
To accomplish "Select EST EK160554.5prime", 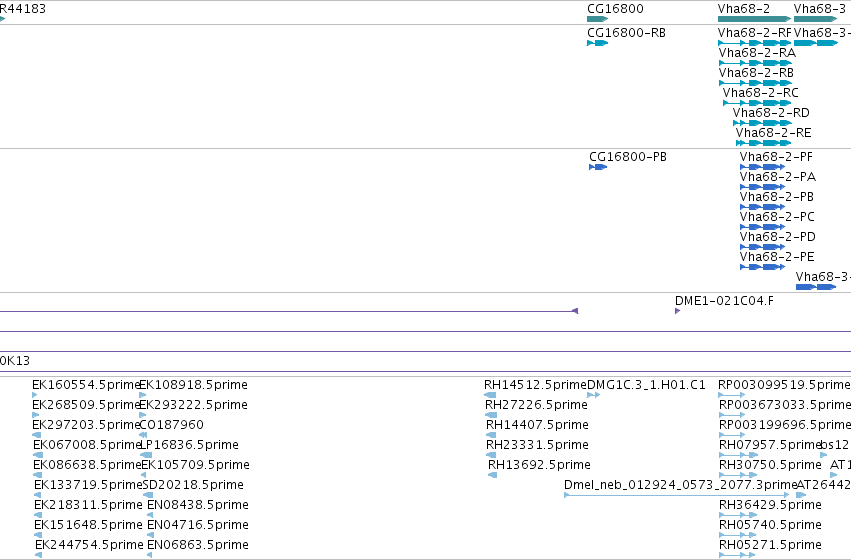I will tap(86, 385).
